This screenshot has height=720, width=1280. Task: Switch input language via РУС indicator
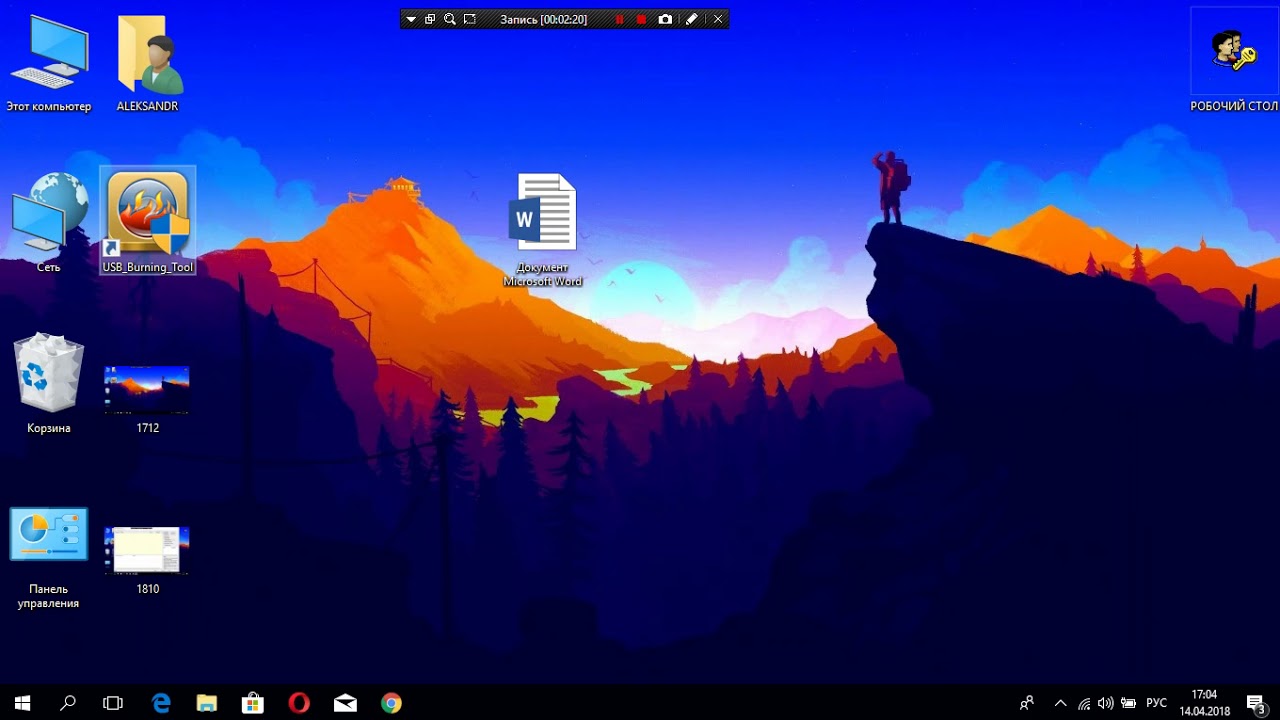(x=1157, y=703)
